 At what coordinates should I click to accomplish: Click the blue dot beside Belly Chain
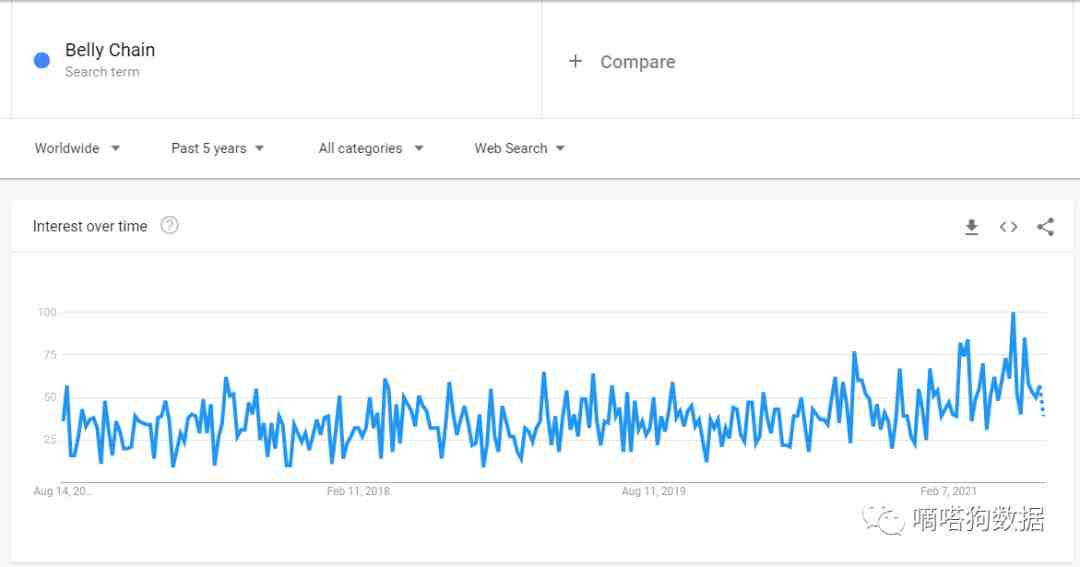point(42,60)
